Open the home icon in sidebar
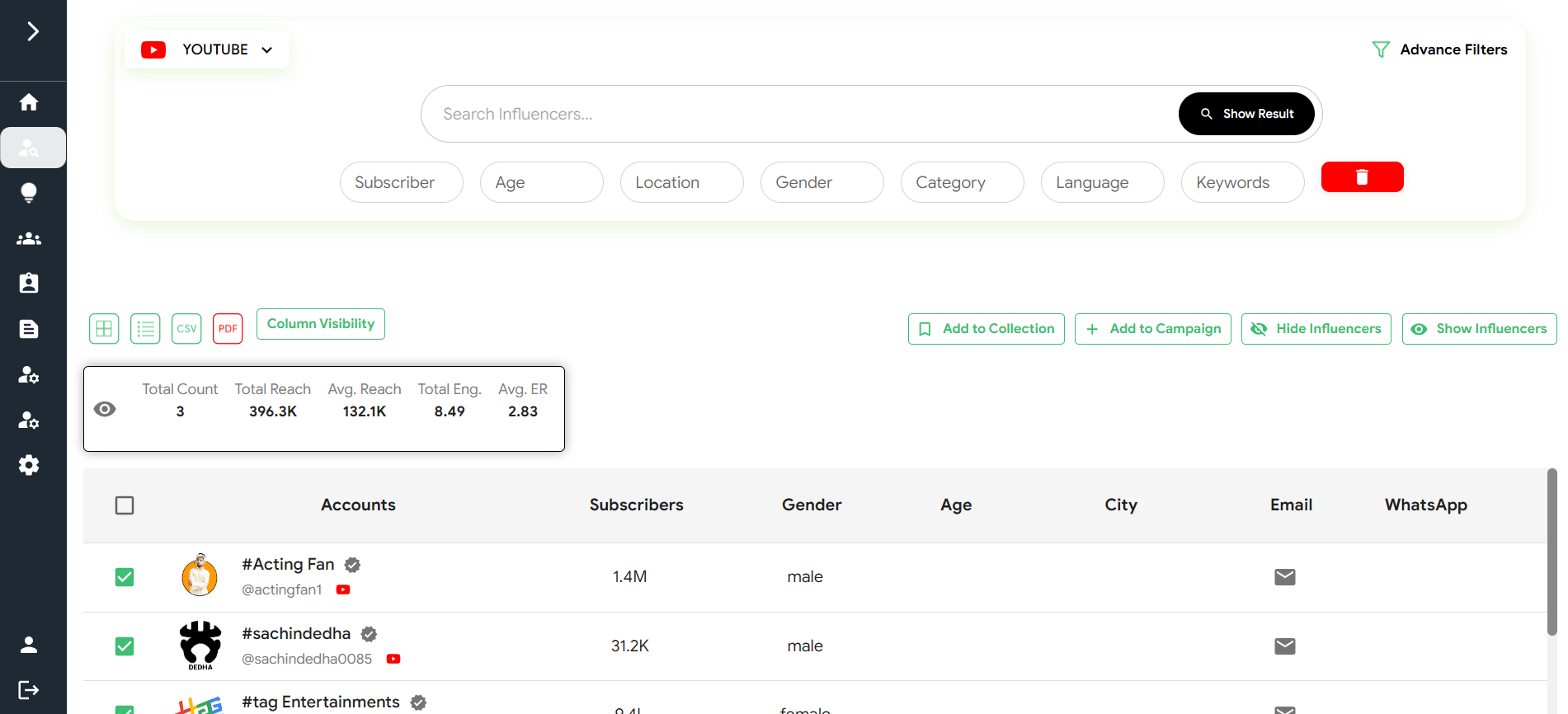This screenshot has height=714, width=1568. 29,102
